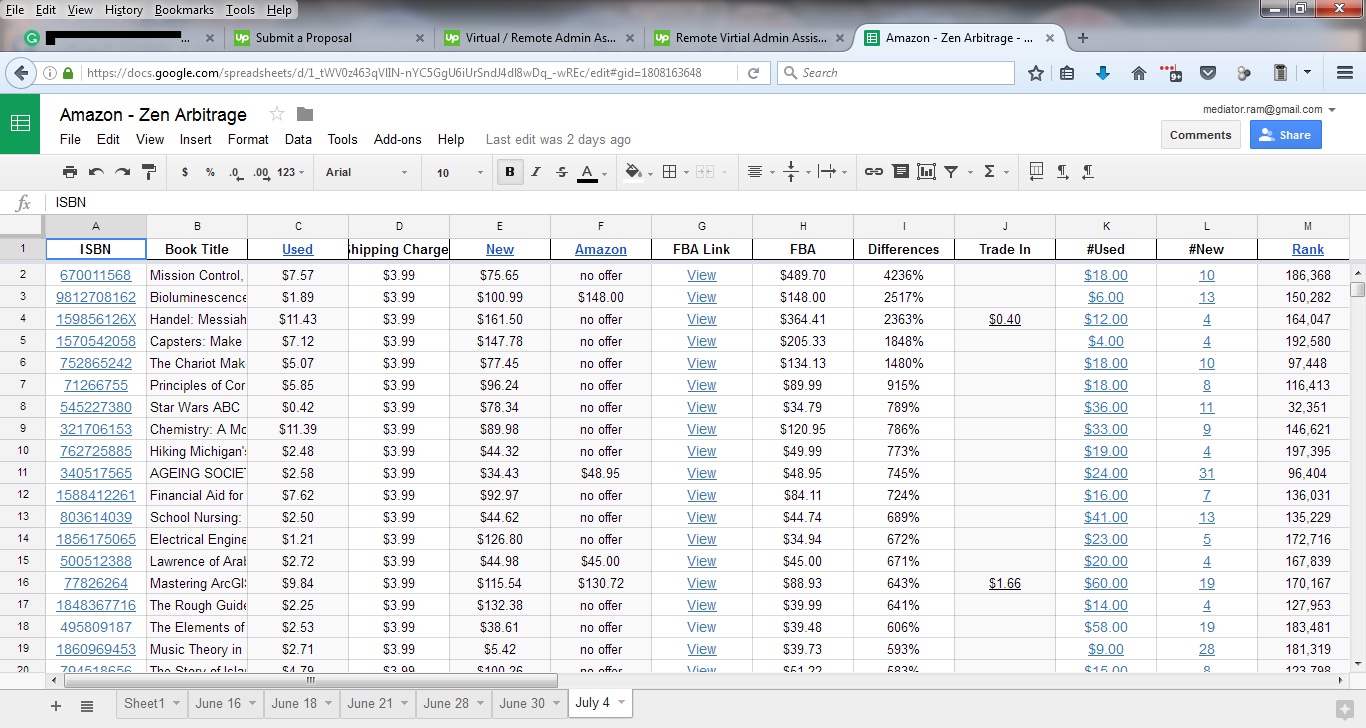1366x728 pixels.
Task: Open Firefox downloads arrow
Action: (1103, 73)
